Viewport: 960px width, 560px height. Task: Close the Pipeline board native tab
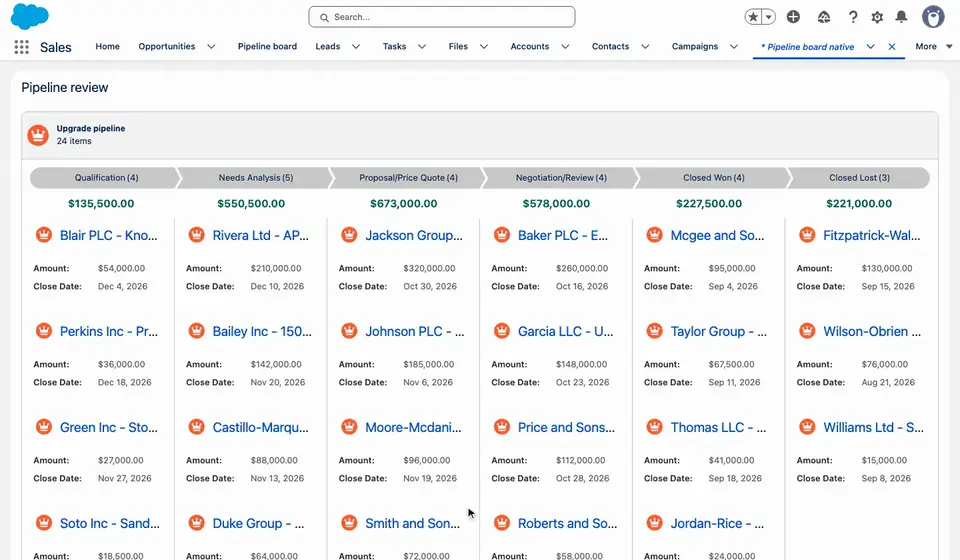click(892, 47)
